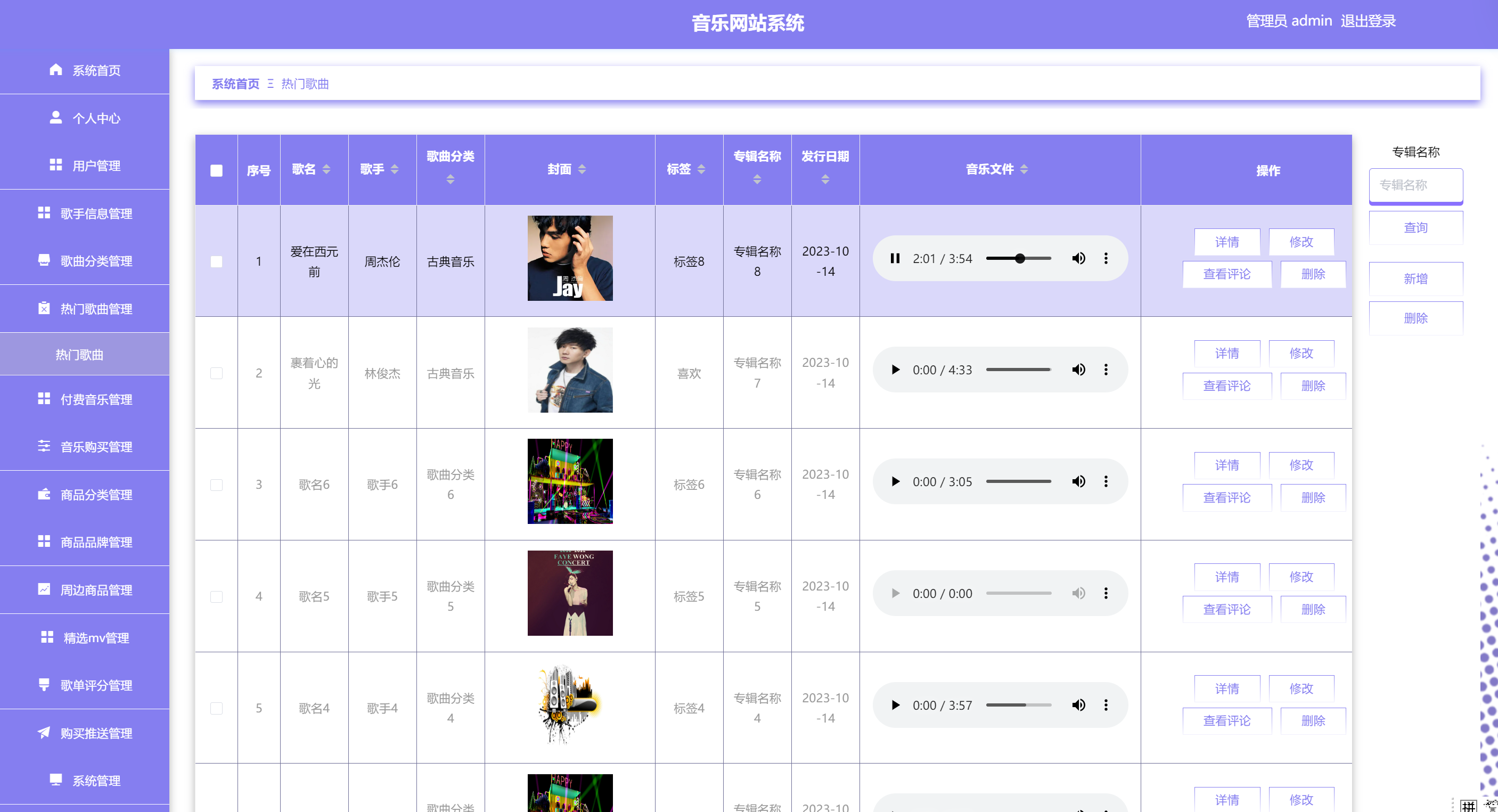
Task: Click the sliders icon beside 音乐购买管理
Action: click(x=44, y=446)
